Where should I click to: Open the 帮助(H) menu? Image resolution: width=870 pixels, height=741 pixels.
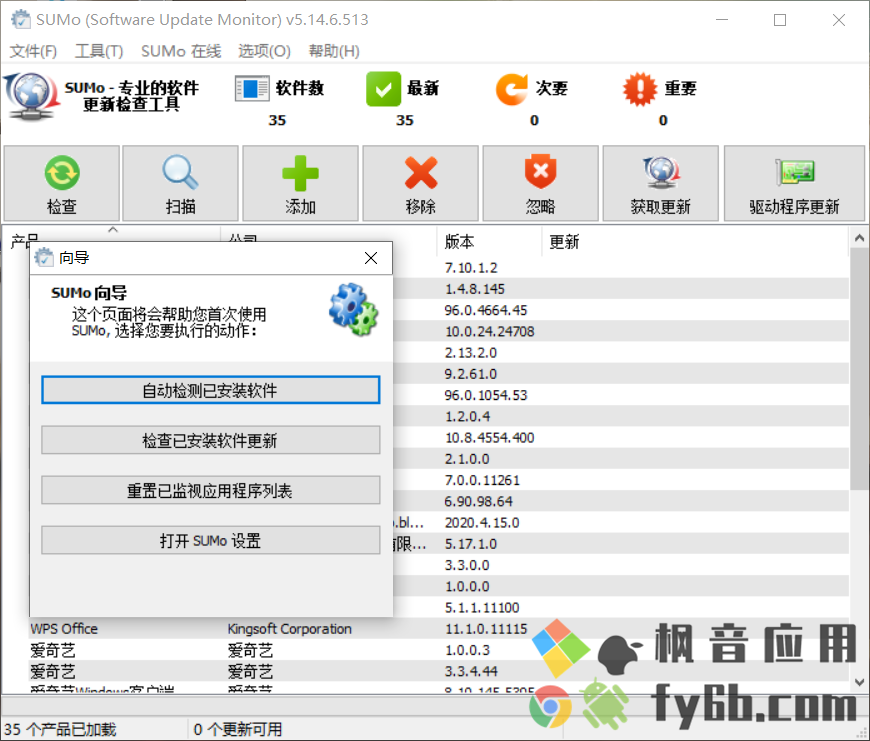(334, 51)
